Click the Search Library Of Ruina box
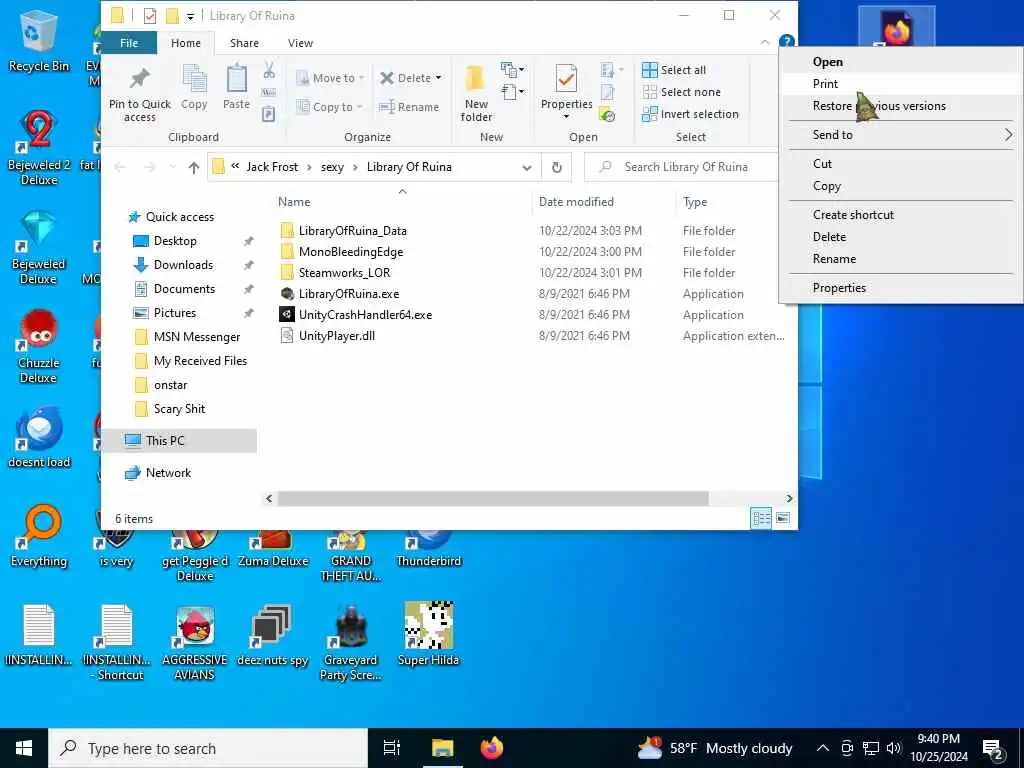Image resolution: width=1024 pixels, height=768 pixels. pyautogui.click(x=681, y=167)
